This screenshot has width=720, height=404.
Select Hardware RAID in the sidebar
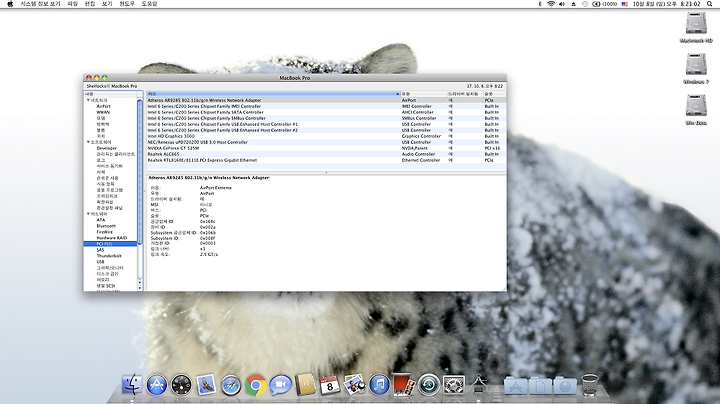click(x=112, y=238)
